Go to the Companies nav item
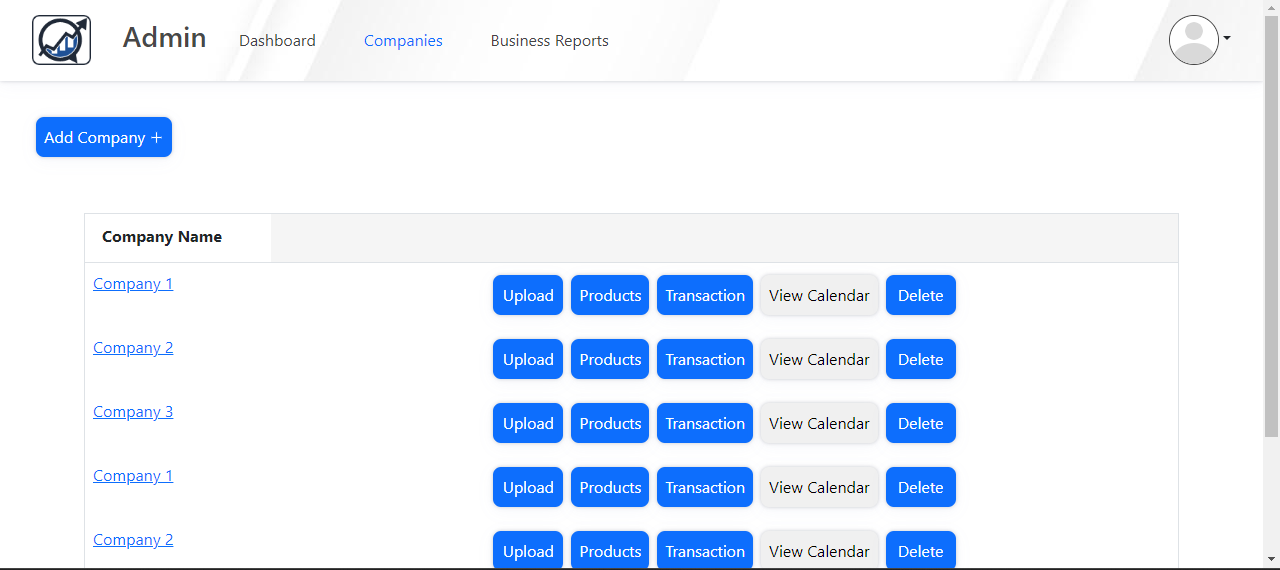 (403, 41)
